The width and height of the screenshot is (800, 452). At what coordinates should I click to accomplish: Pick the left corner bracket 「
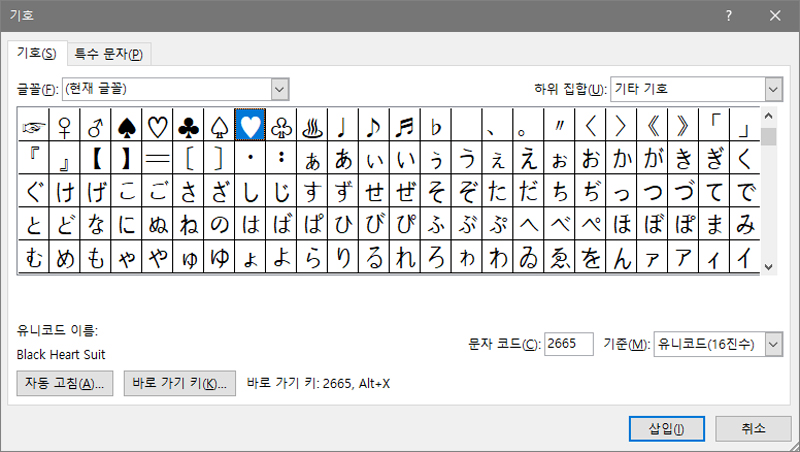714,125
